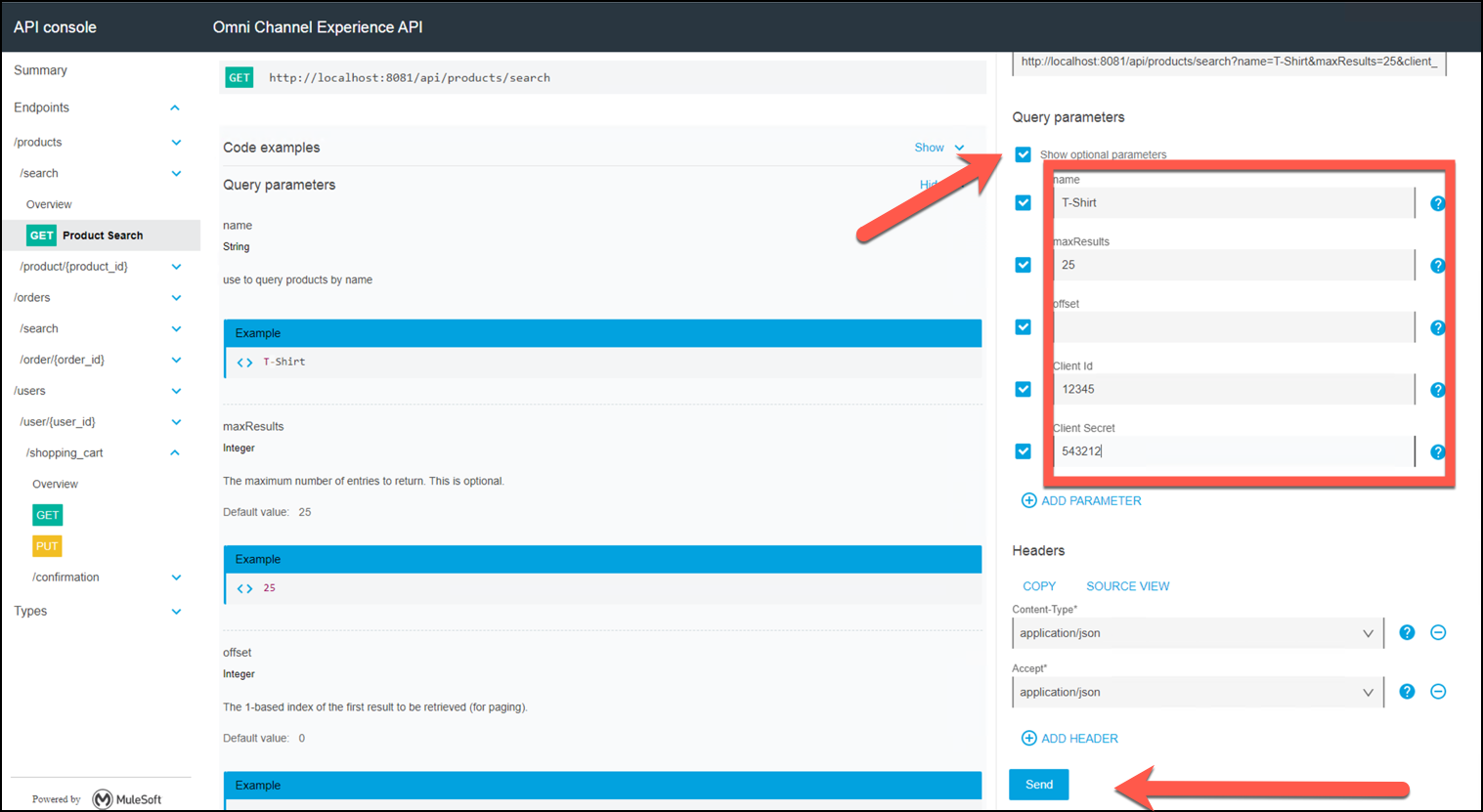Click the MuleSoft logo
This screenshot has height=812, width=1483.
[127, 799]
